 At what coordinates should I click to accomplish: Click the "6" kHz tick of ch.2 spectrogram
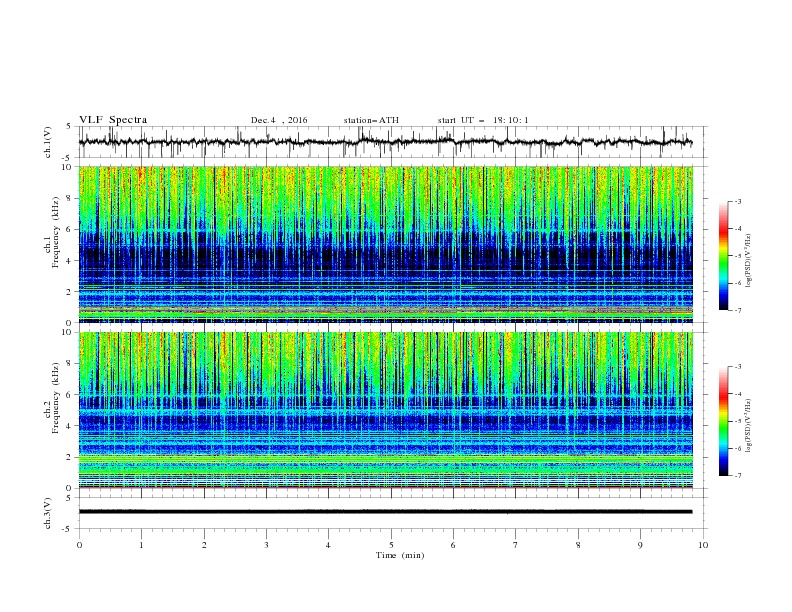(x=70, y=395)
